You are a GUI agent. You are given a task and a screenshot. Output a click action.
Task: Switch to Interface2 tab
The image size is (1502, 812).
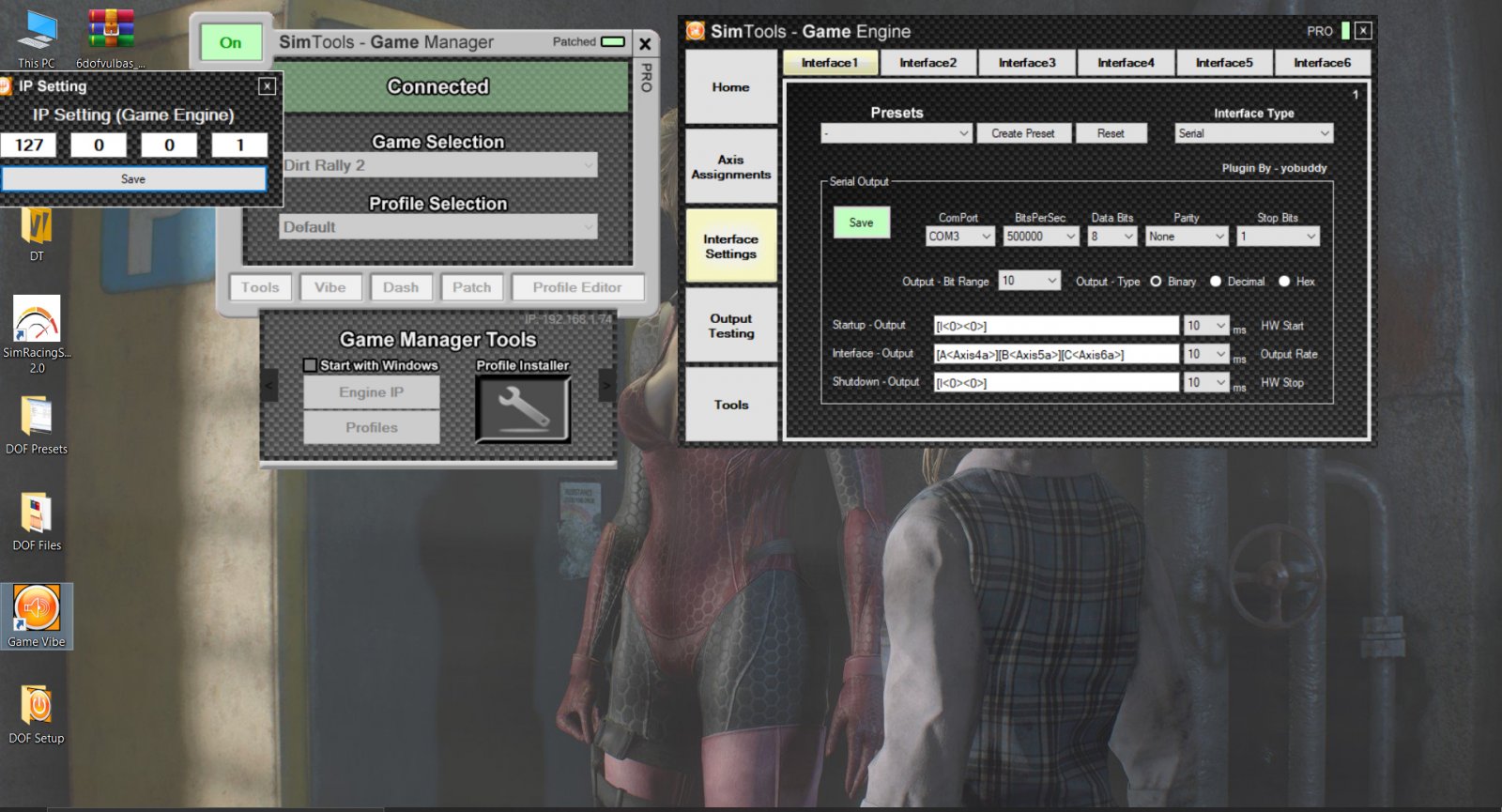[927, 63]
